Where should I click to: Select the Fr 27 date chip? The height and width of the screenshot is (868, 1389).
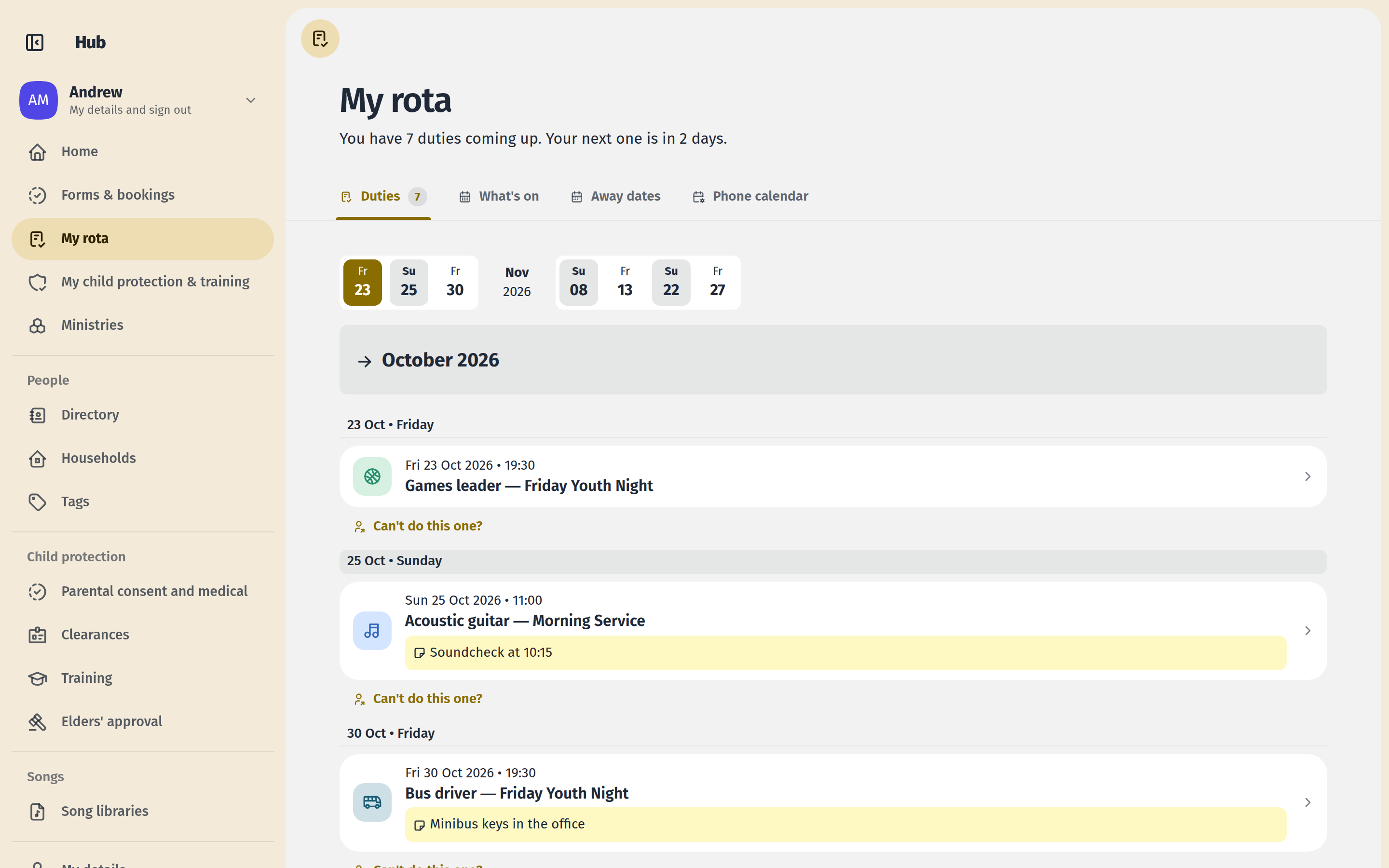tap(718, 283)
